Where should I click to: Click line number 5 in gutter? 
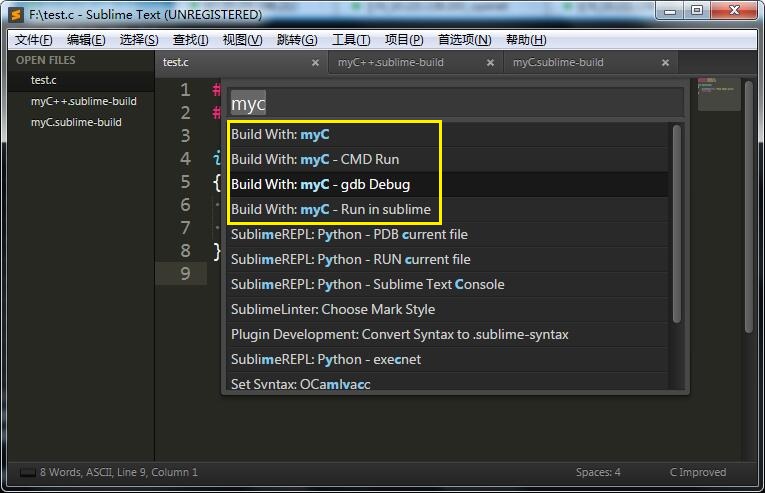(185, 182)
